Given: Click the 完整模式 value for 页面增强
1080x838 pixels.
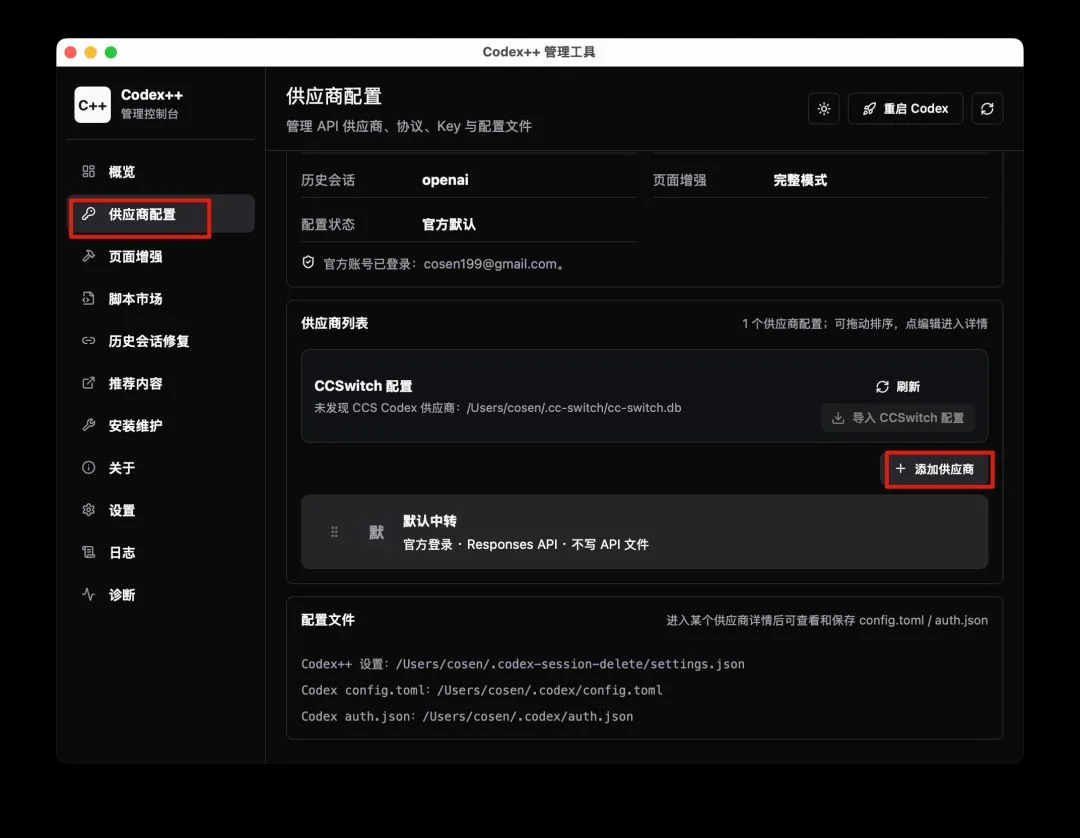Looking at the screenshot, I should click(800, 180).
